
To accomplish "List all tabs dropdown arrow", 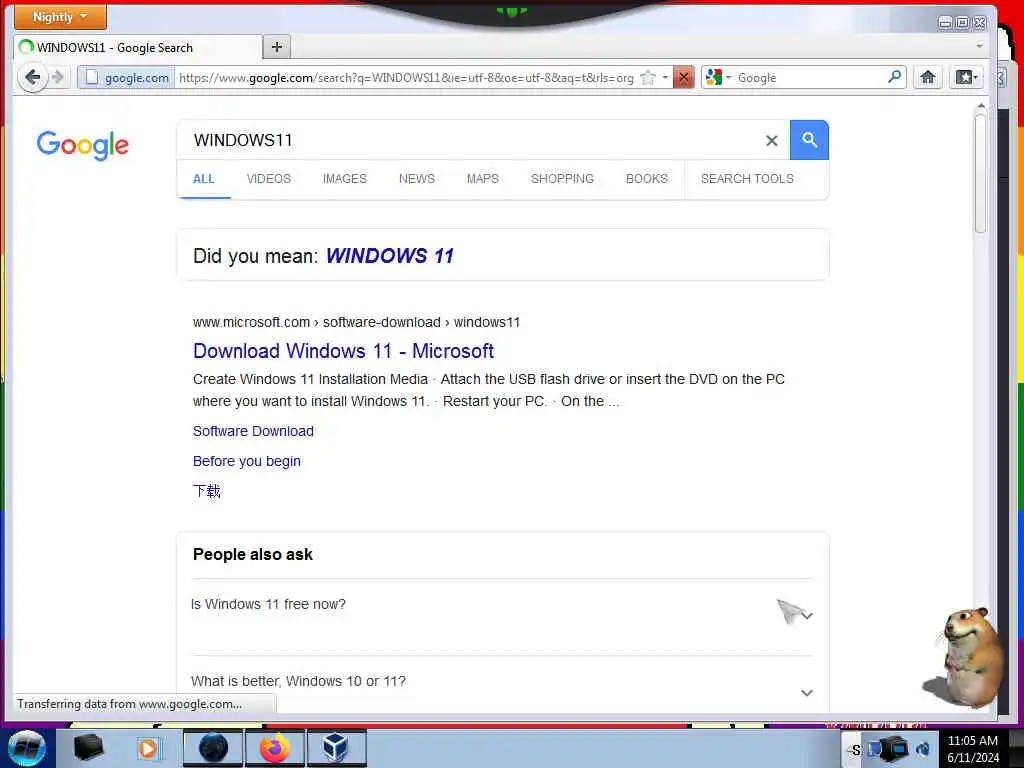I will (979, 46).
